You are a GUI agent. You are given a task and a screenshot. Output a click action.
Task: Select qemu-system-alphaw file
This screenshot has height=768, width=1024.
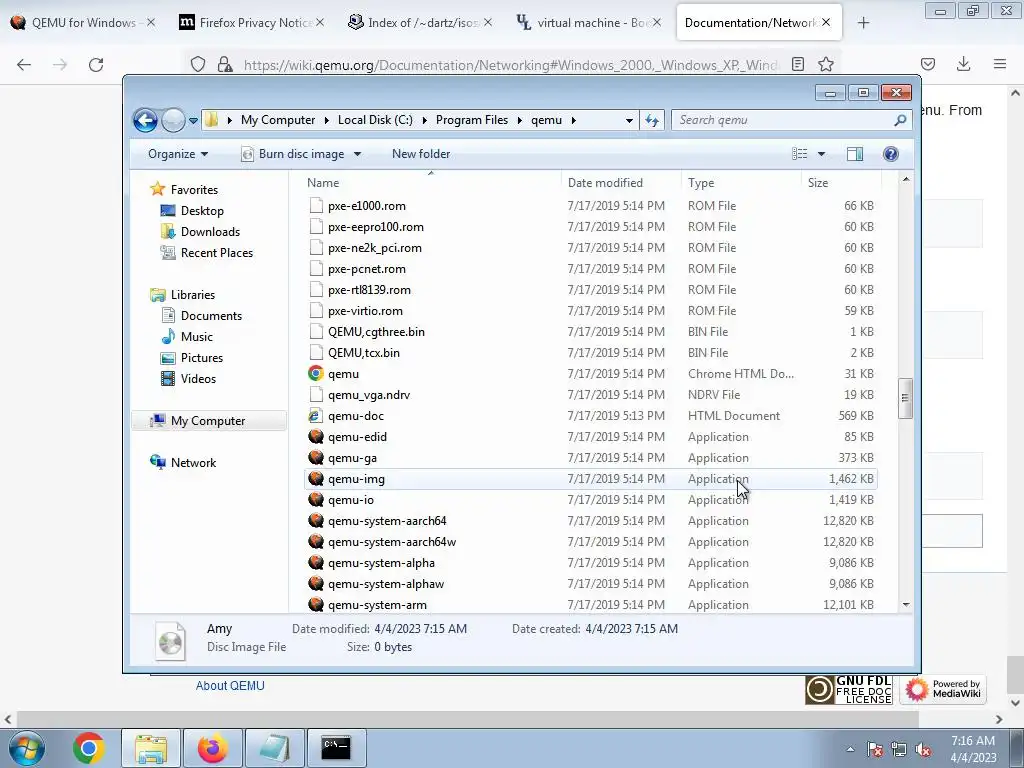point(591,584)
